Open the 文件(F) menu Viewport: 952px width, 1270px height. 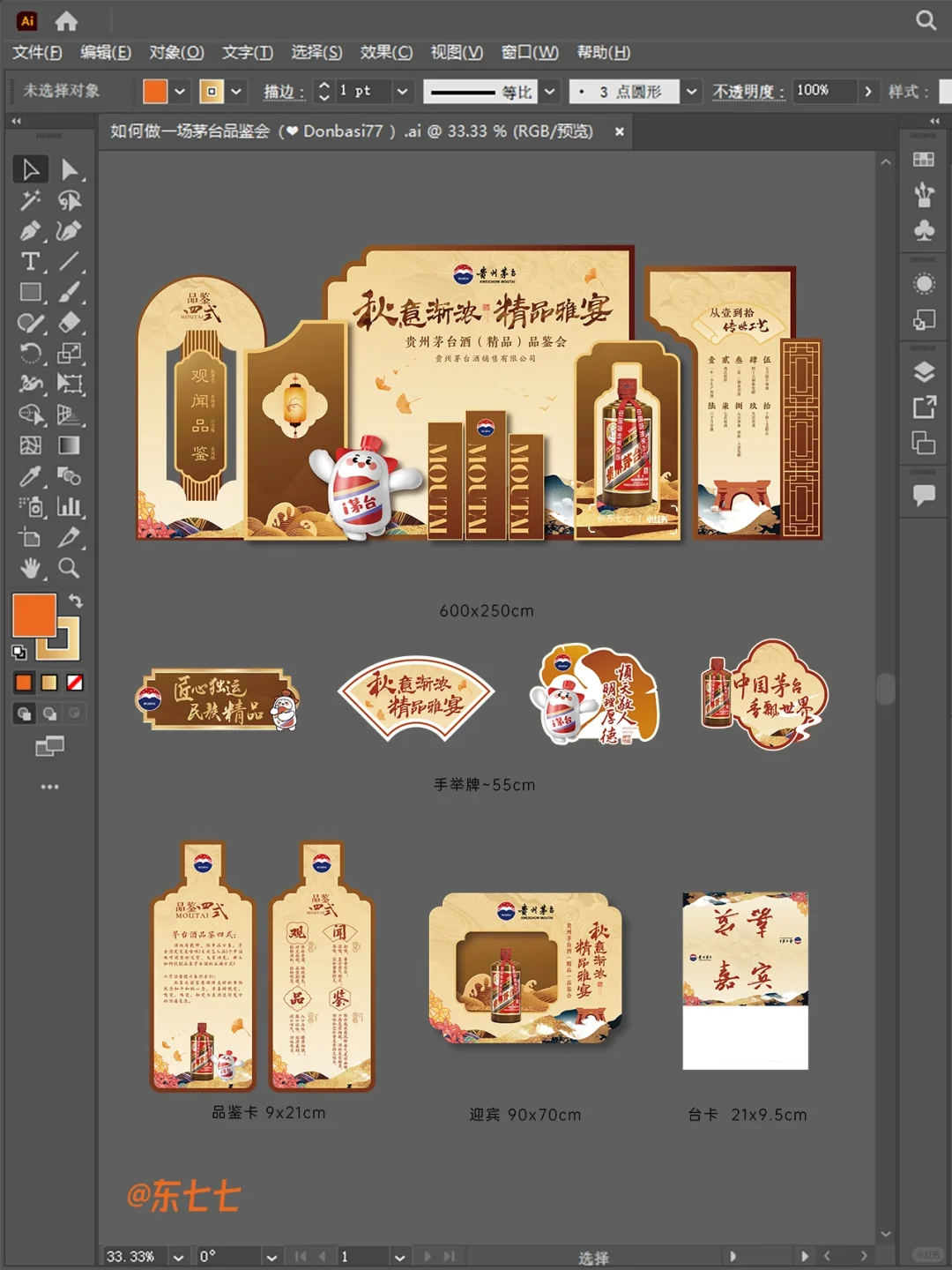(37, 52)
